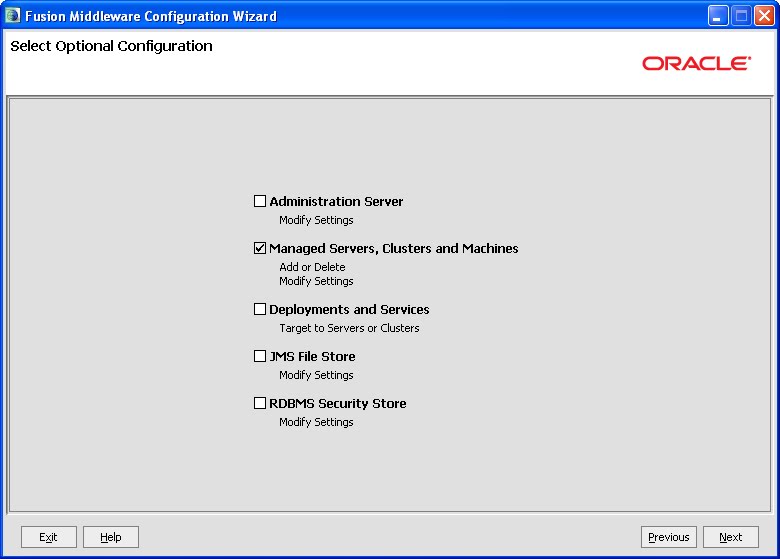Close the Configuration Wizard window
Screen dimensions: 780x559
(x=764, y=15)
